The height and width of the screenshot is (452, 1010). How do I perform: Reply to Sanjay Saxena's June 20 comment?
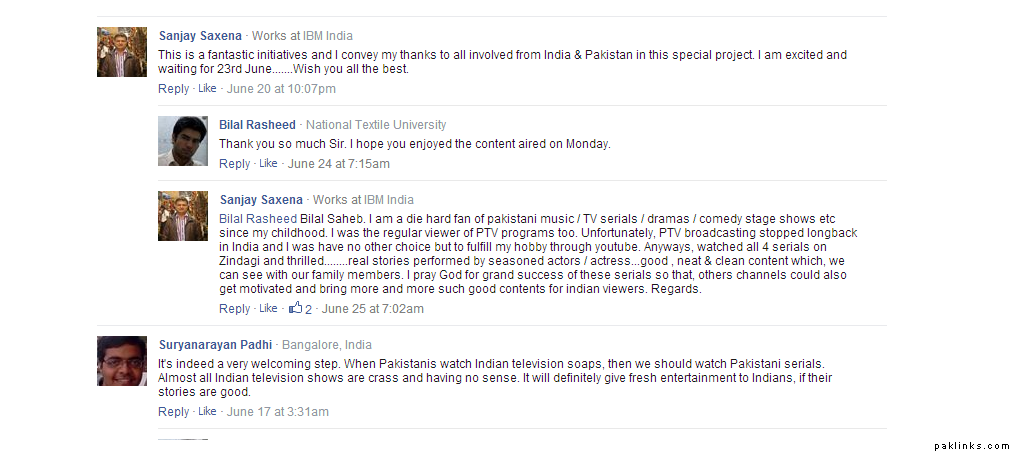click(173, 89)
